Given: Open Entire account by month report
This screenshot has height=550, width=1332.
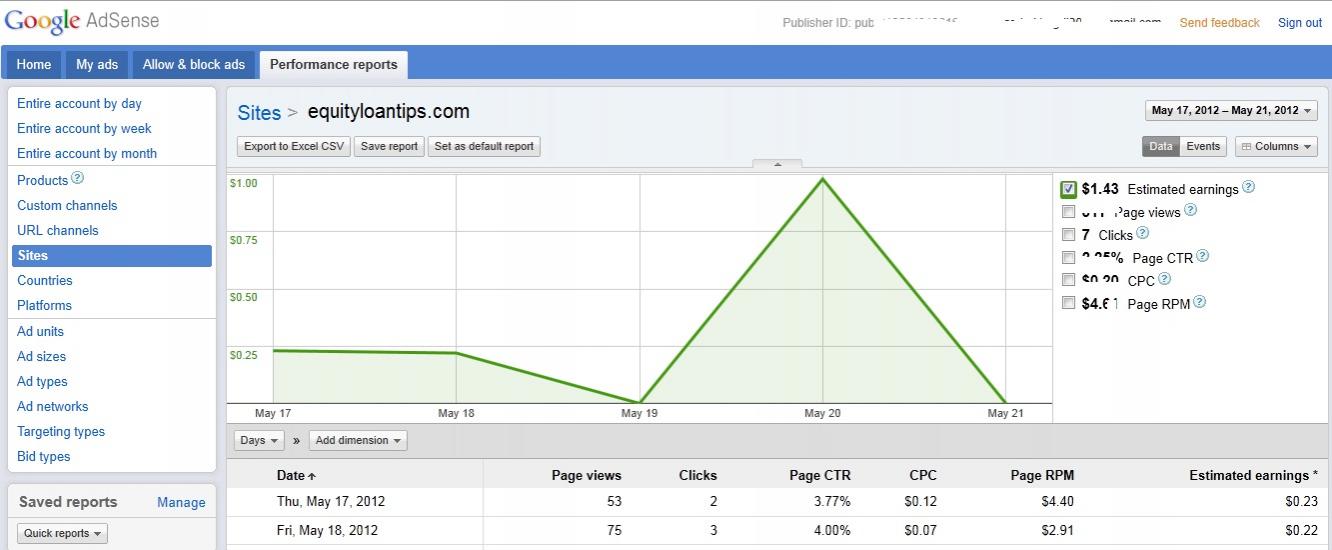Looking at the screenshot, I should pos(87,153).
